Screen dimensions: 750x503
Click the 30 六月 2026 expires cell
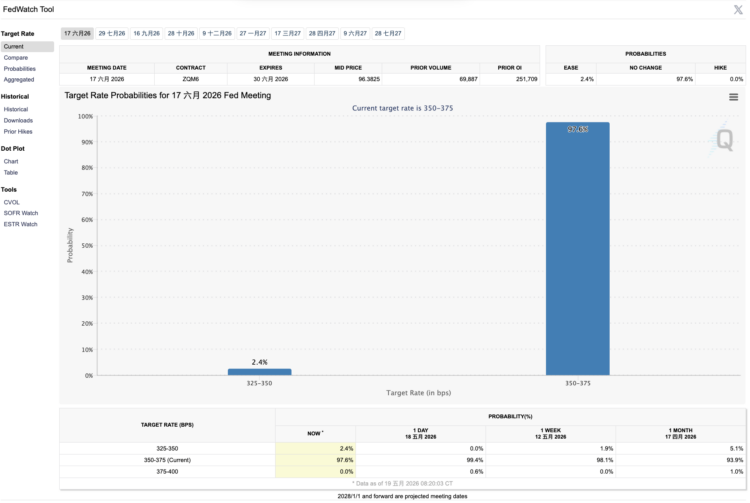[x=271, y=79]
